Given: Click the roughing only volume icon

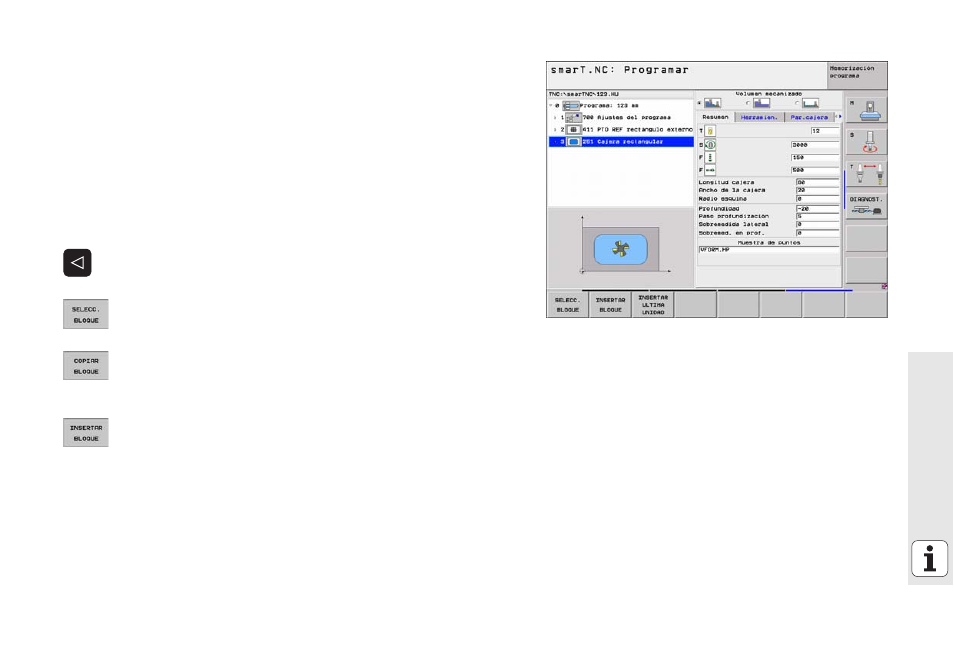Looking at the screenshot, I should pyautogui.click(x=762, y=103).
